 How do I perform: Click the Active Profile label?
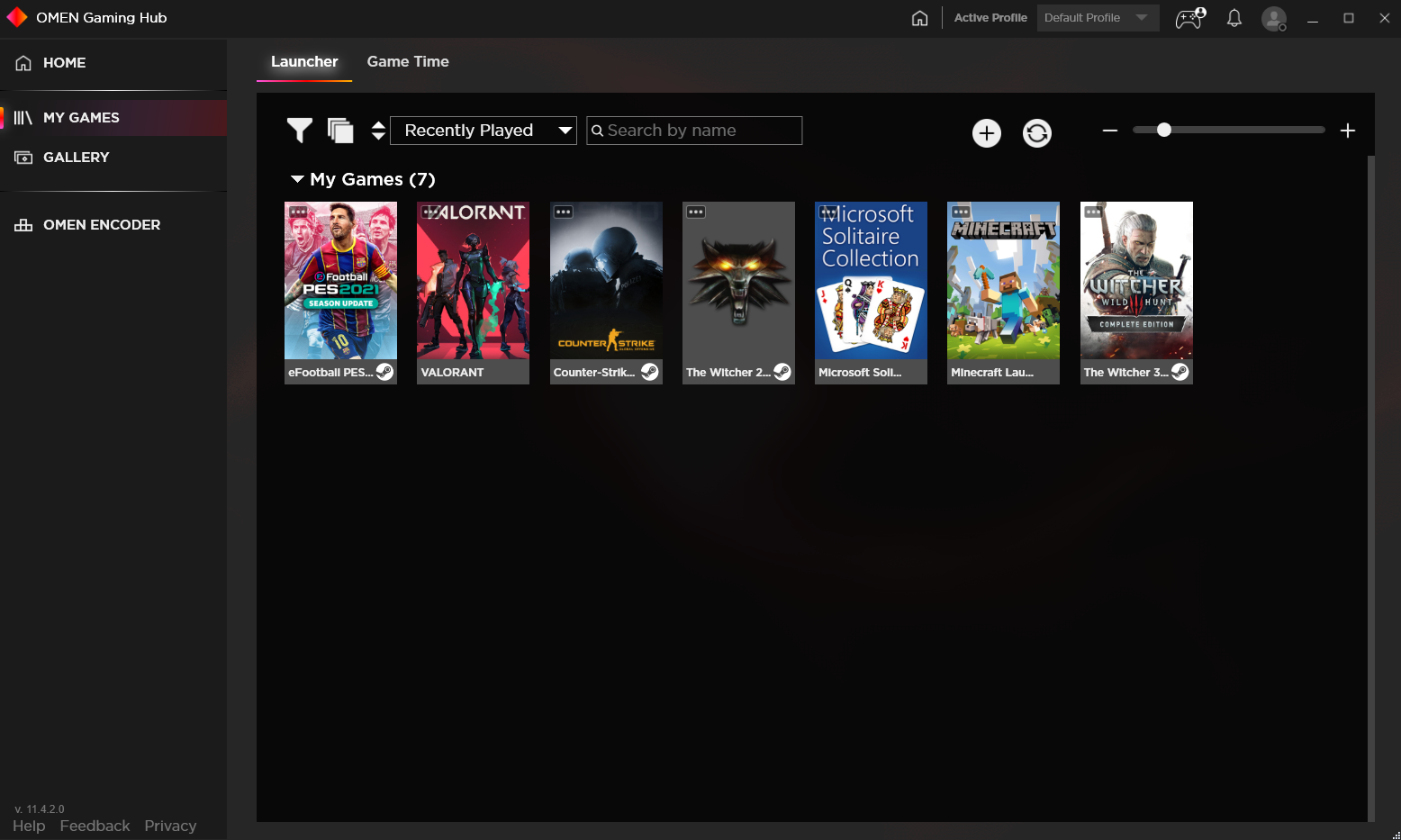(x=990, y=18)
